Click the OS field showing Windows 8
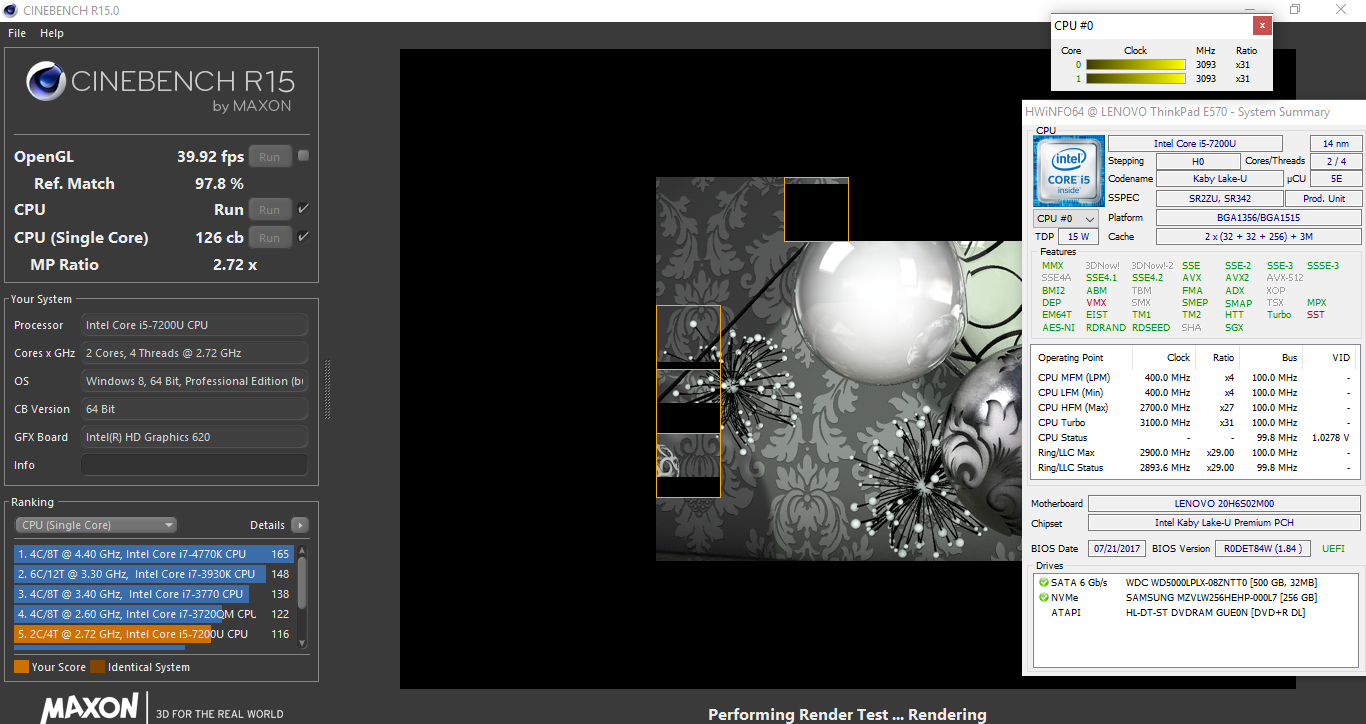 194,381
